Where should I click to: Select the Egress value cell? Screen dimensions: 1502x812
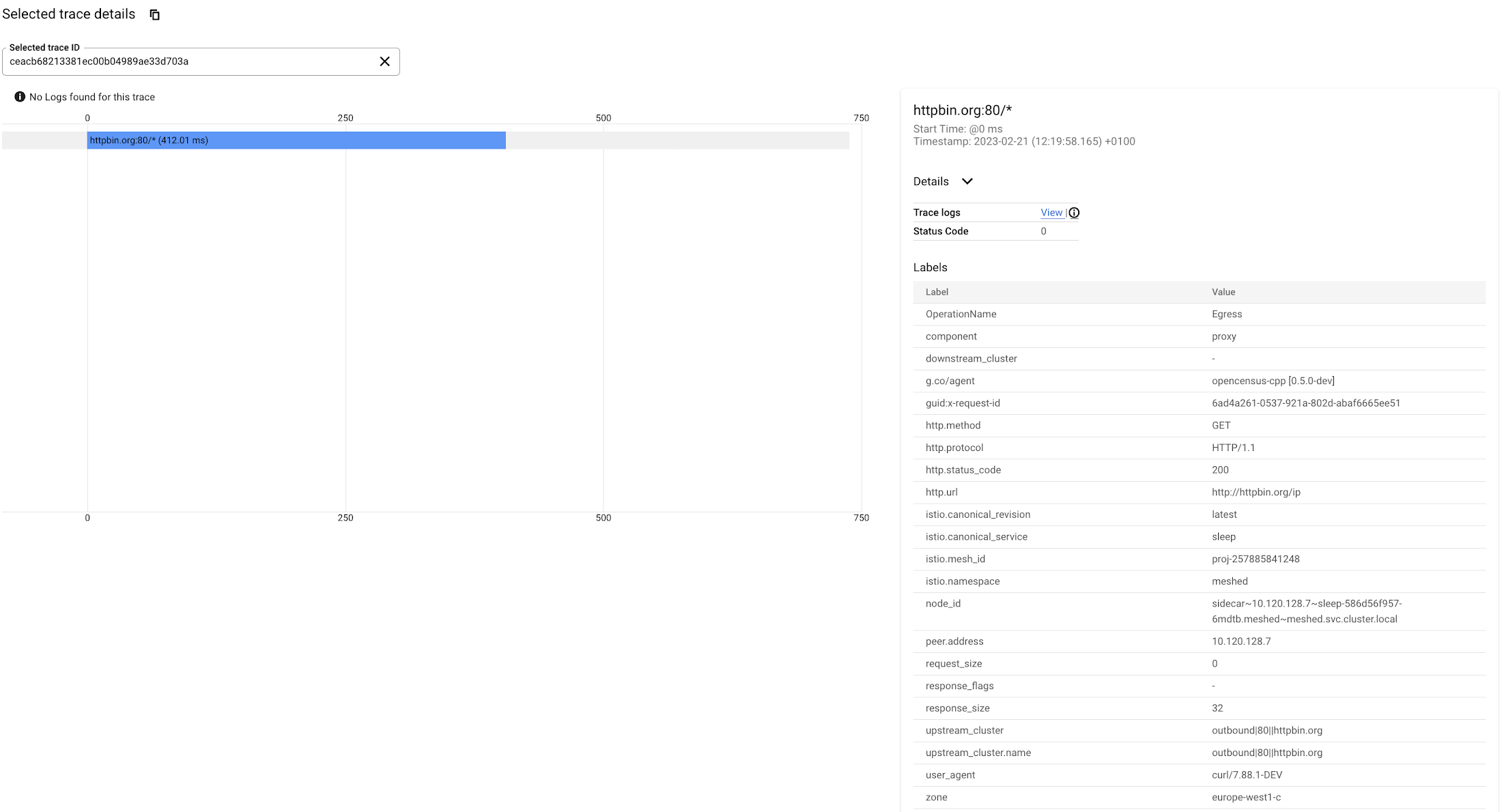(1227, 315)
